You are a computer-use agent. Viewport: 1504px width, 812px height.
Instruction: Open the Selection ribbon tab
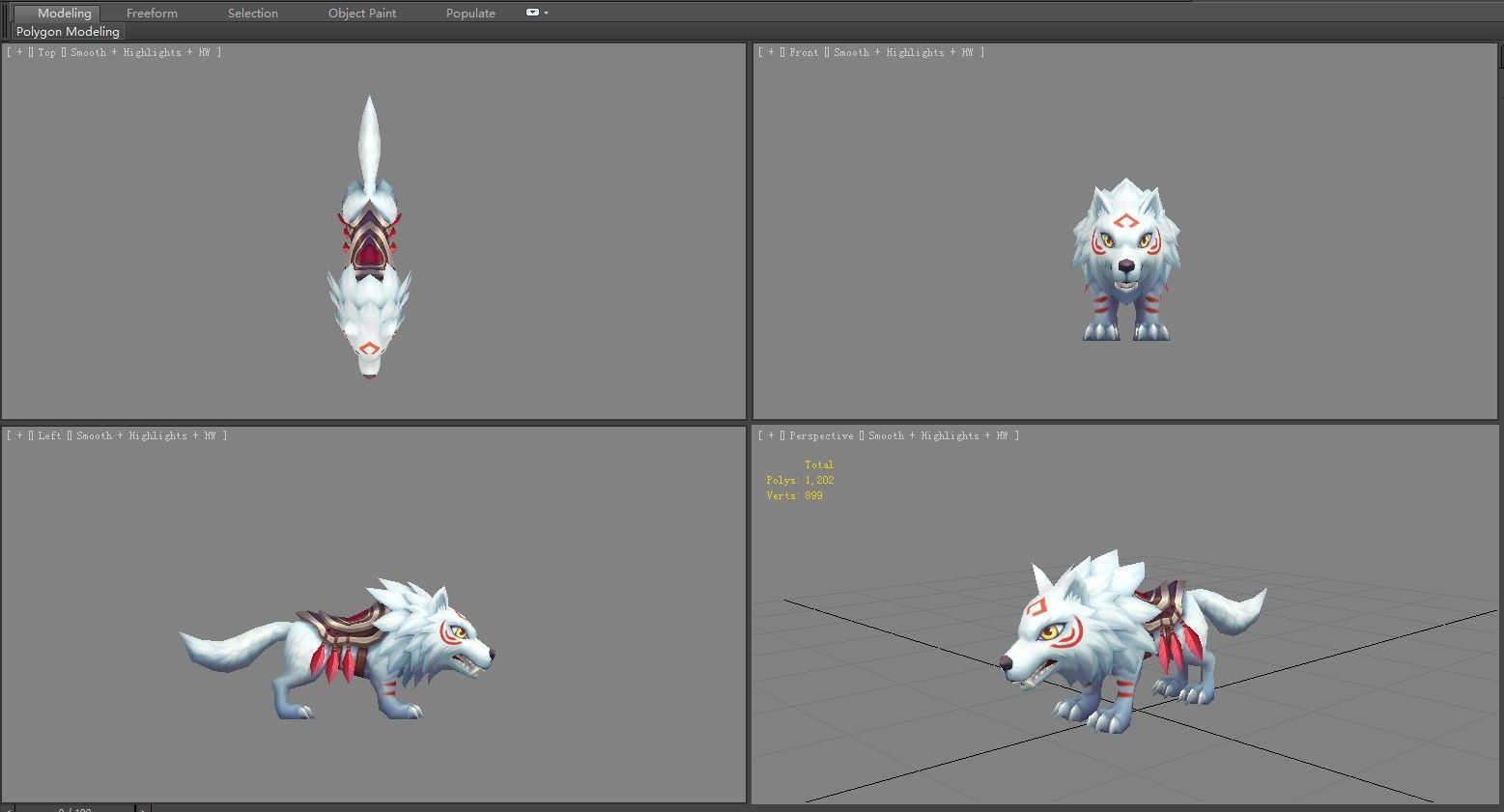pyautogui.click(x=253, y=13)
